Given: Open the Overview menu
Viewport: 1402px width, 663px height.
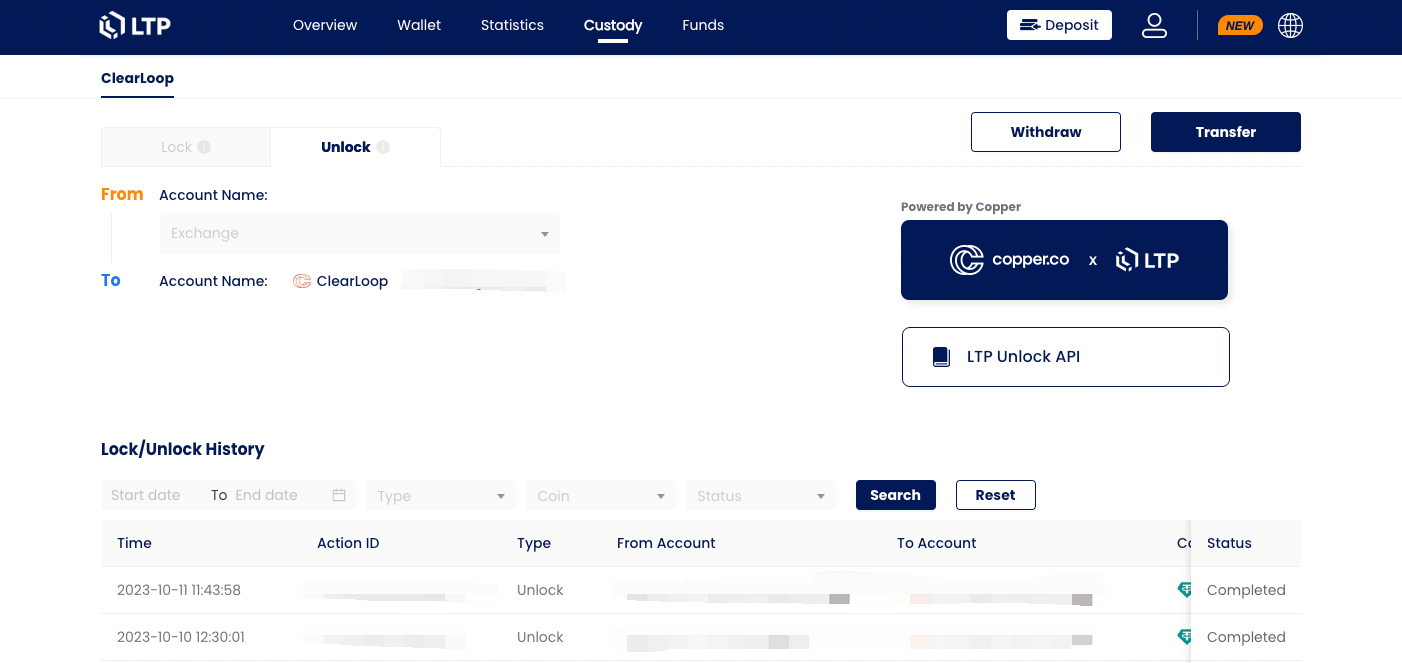Looking at the screenshot, I should click(x=325, y=25).
